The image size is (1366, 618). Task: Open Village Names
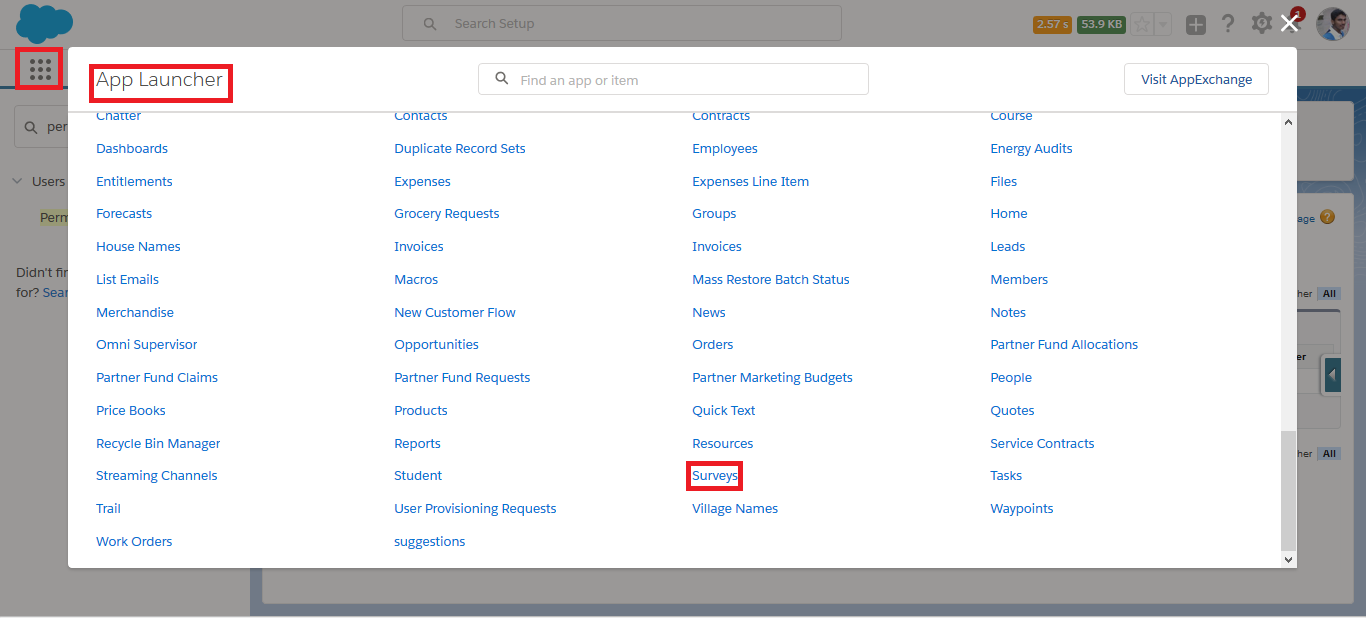pos(735,508)
